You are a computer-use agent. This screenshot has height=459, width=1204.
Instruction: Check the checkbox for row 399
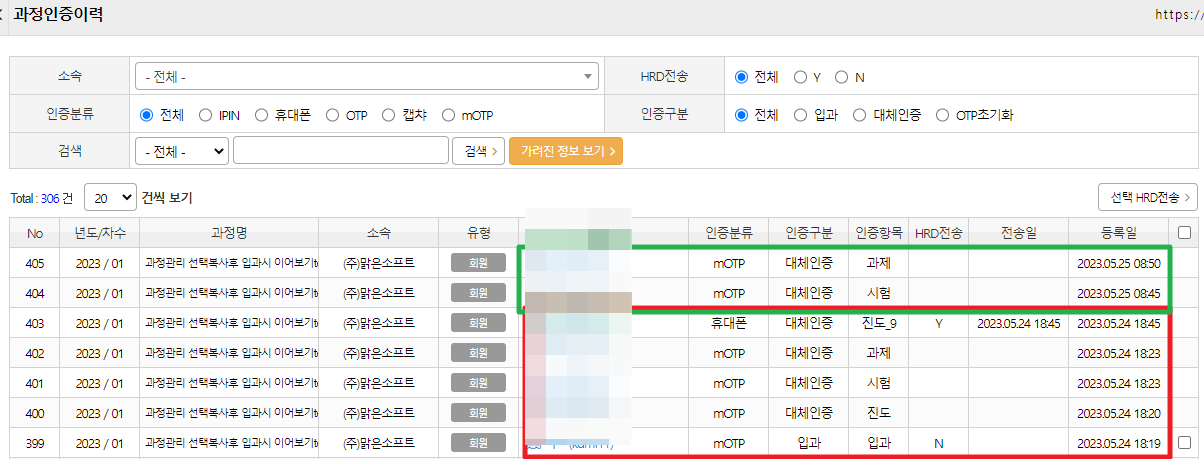pyautogui.click(x=1185, y=442)
